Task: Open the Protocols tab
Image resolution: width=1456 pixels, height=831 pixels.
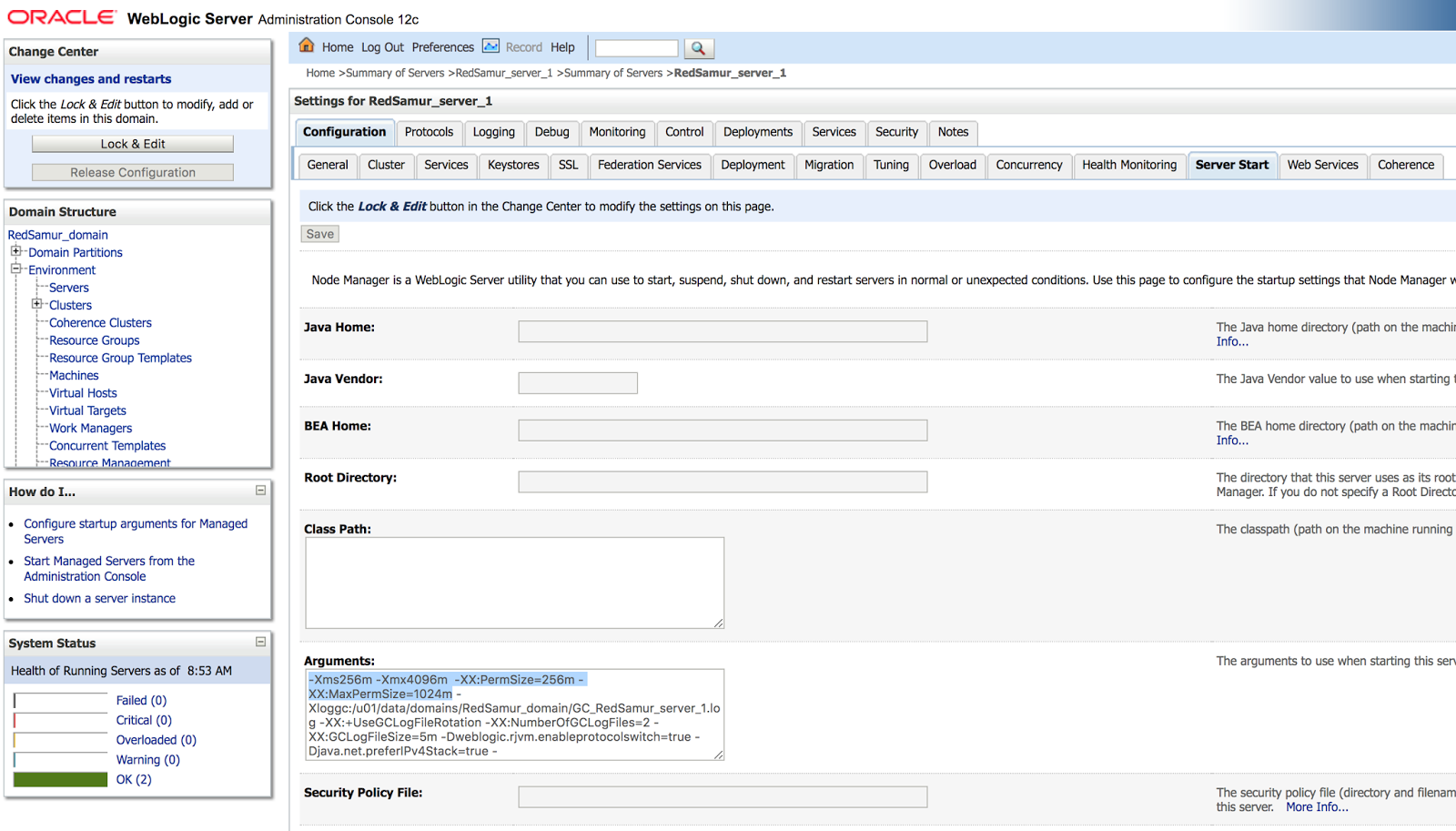Action: tap(429, 132)
